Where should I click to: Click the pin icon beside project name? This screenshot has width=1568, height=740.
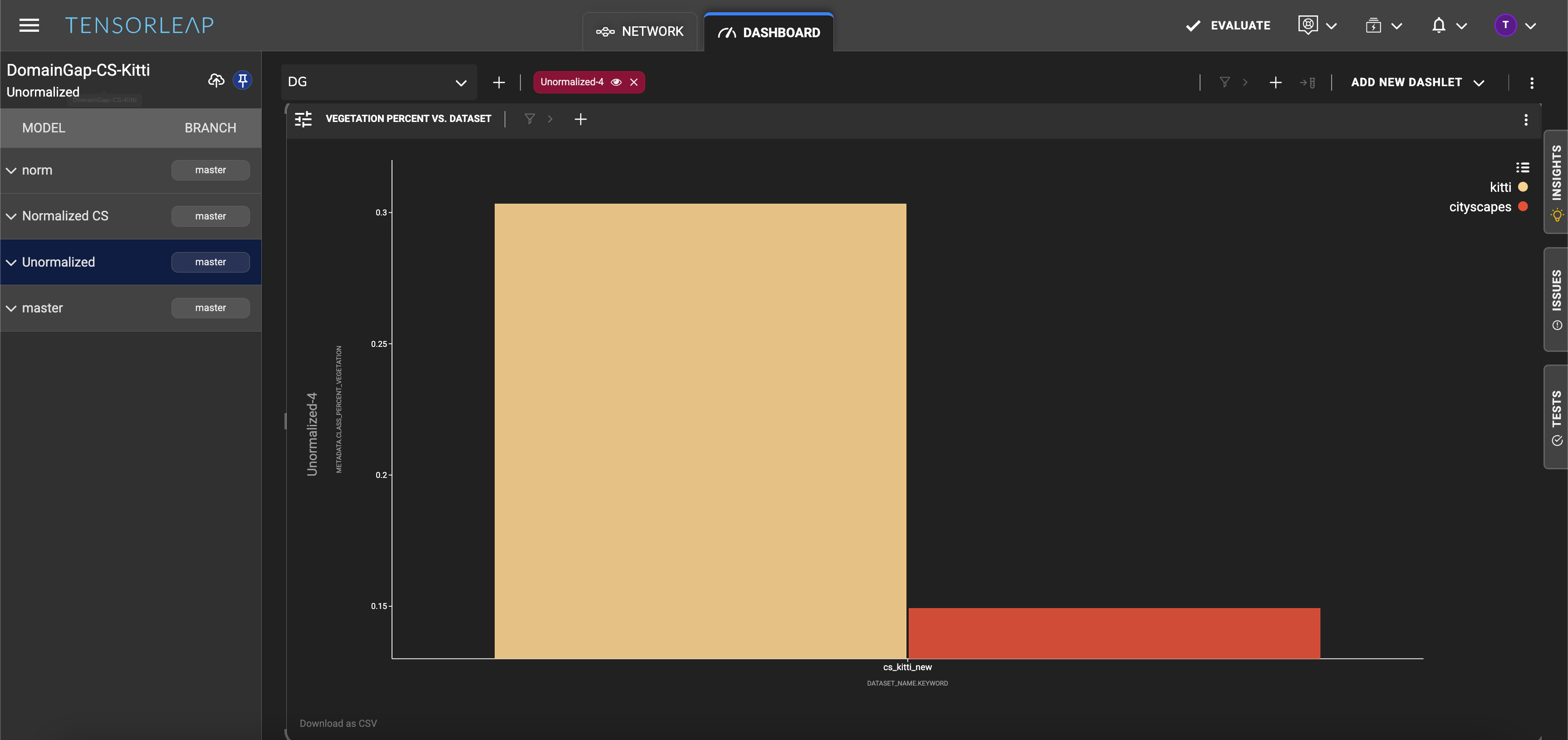[242, 80]
